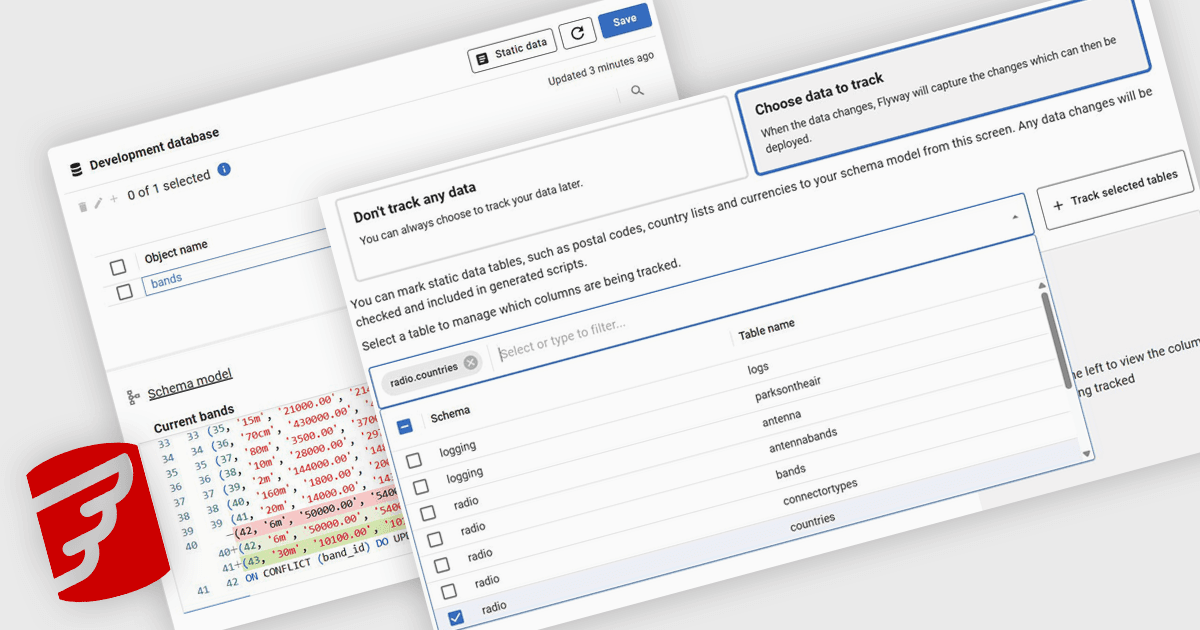Tick the checkbox for the antennabands row
The image size is (1200, 630).
coord(435,539)
